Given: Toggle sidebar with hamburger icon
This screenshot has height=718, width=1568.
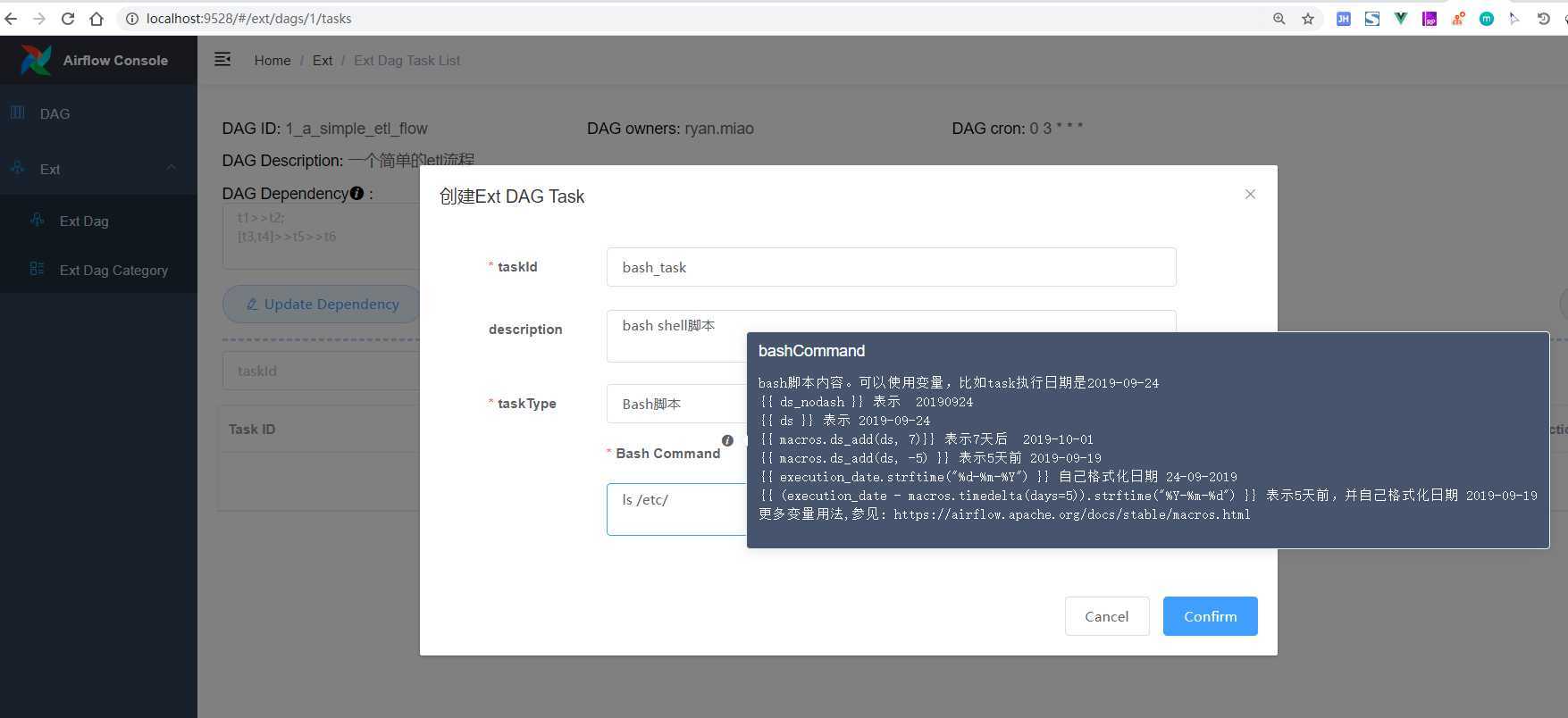Looking at the screenshot, I should (222, 60).
